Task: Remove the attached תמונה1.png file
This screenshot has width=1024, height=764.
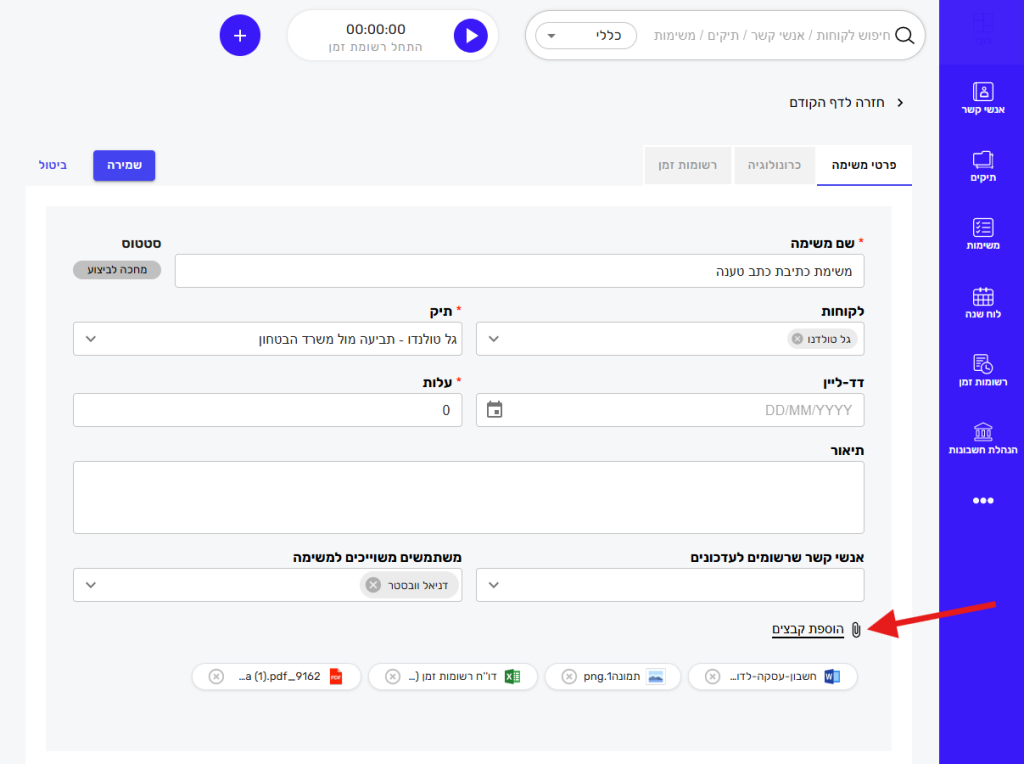Action: click(569, 677)
